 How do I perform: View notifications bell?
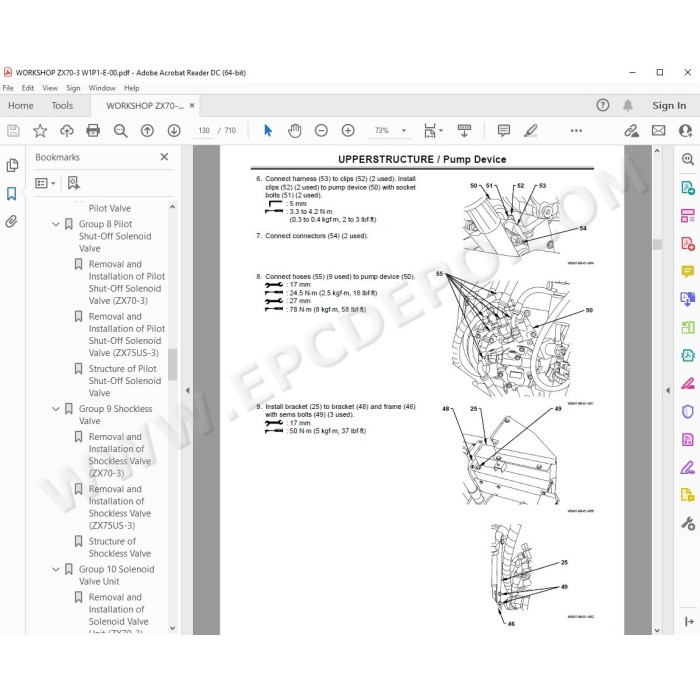pyautogui.click(x=628, y=105)
